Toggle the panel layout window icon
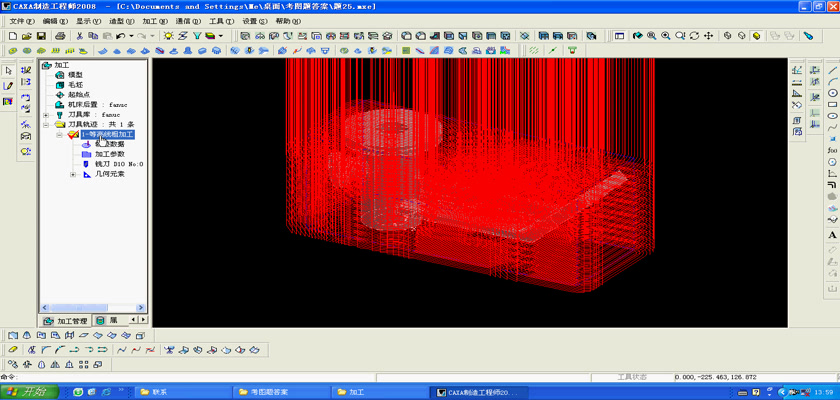840x400 pixels. [x=620, y=36]
